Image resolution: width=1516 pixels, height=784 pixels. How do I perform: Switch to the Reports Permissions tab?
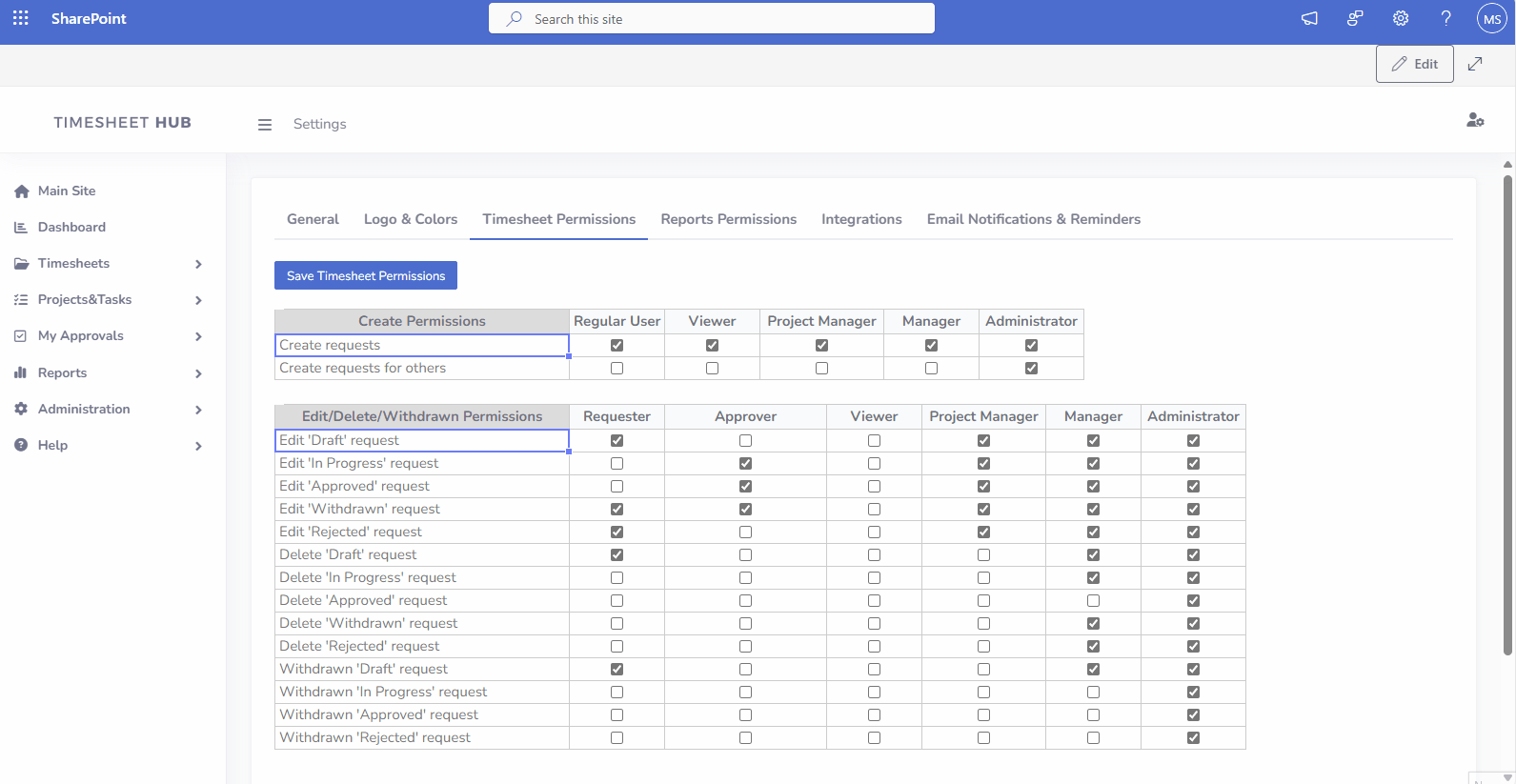pos(728,219)
